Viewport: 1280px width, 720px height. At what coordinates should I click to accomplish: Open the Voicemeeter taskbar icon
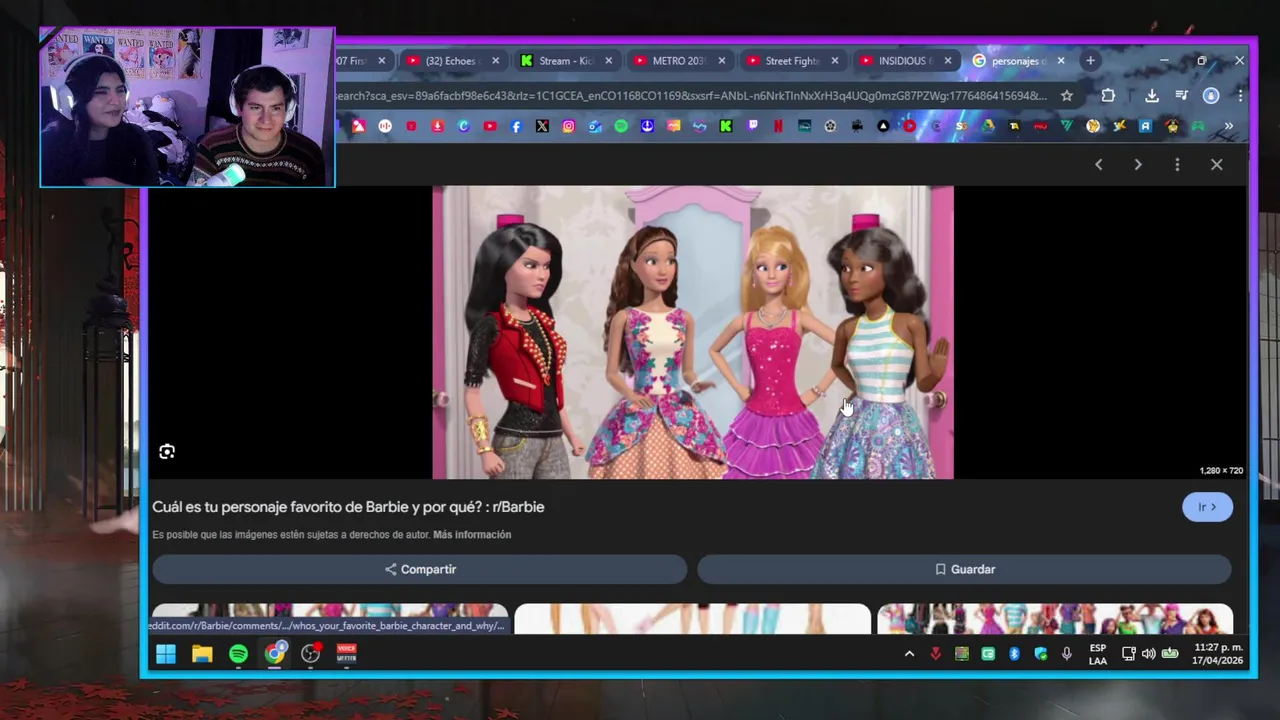[347, 654]
